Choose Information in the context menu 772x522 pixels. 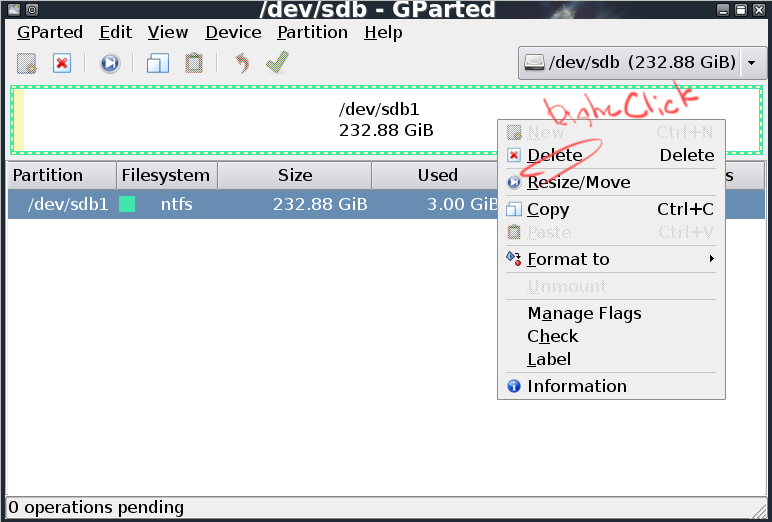(611, 386)
